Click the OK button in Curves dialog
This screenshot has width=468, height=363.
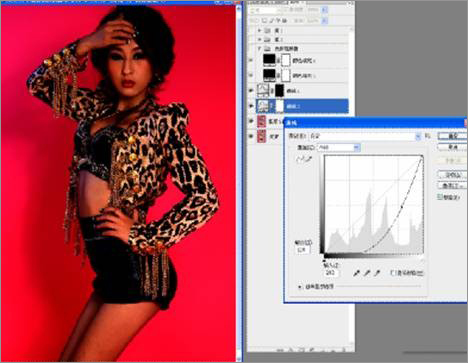click(x=452, y=136)
